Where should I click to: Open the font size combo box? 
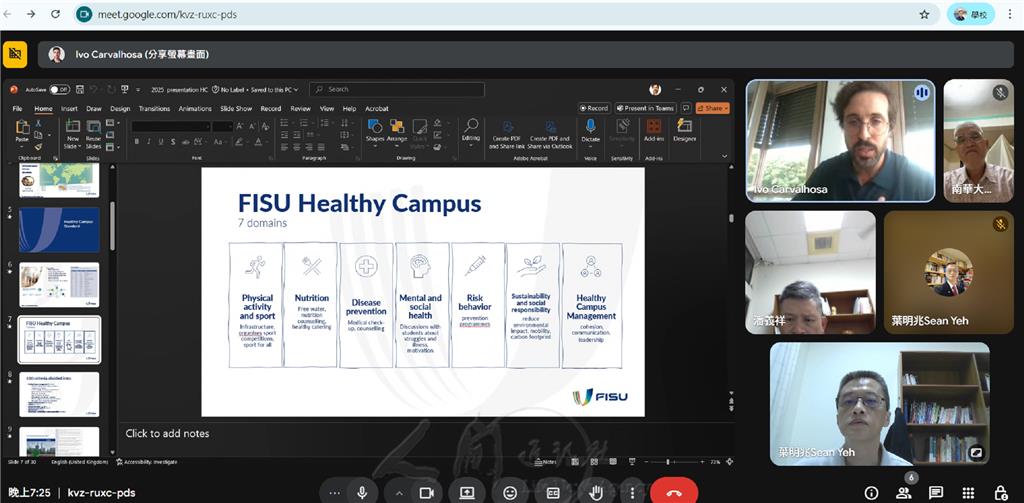coord(223,126)
